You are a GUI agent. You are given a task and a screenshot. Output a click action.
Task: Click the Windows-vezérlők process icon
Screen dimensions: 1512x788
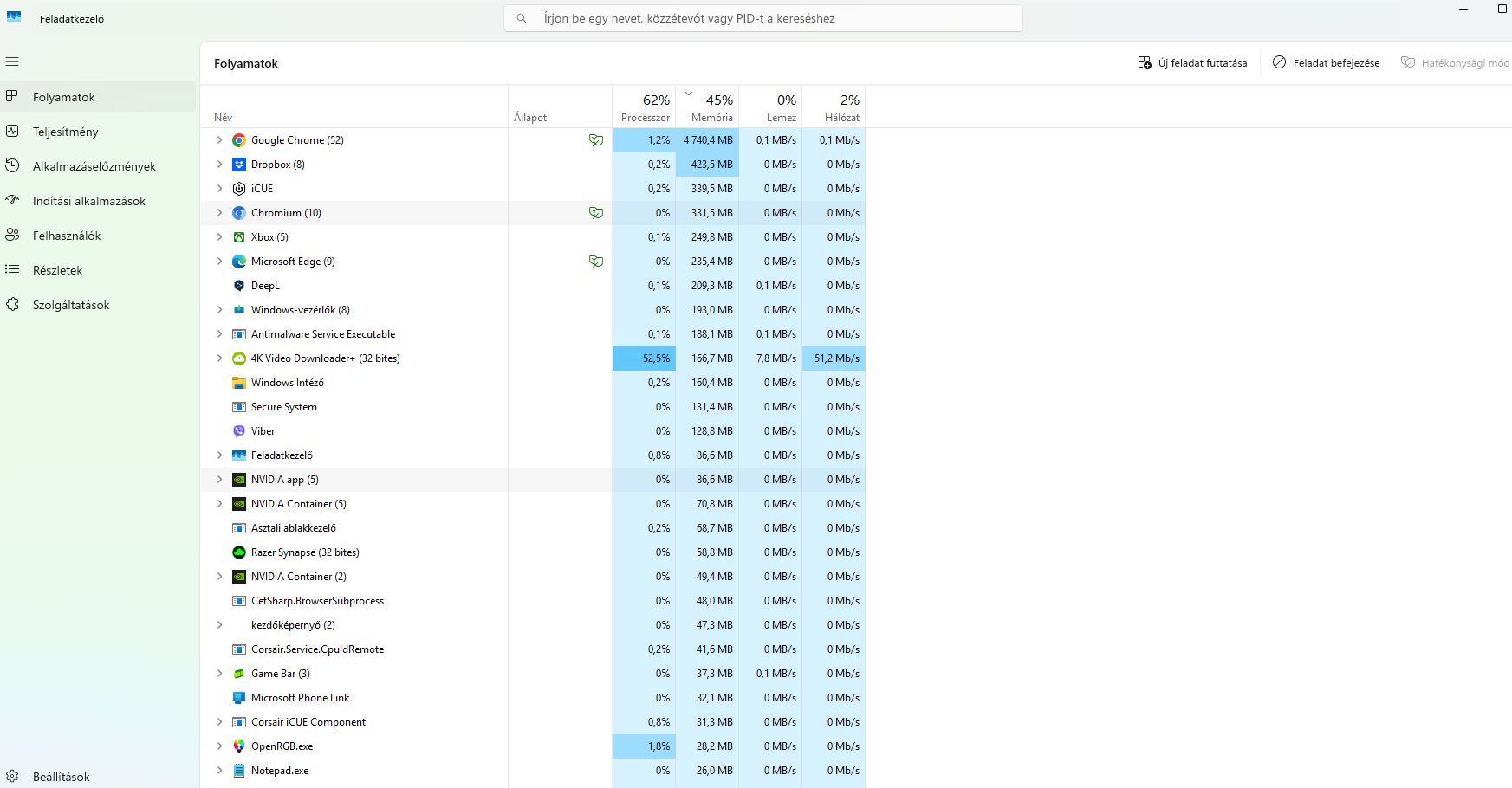click(x=239, y=310)
